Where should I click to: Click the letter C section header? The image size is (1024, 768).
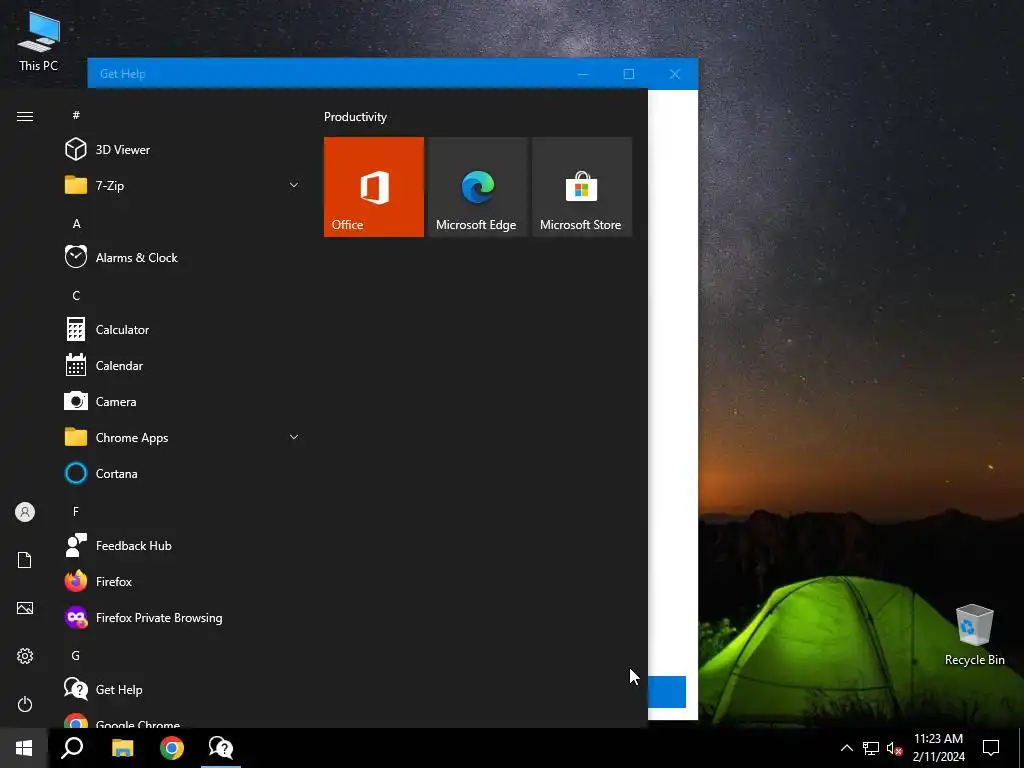tap(76, 295)
